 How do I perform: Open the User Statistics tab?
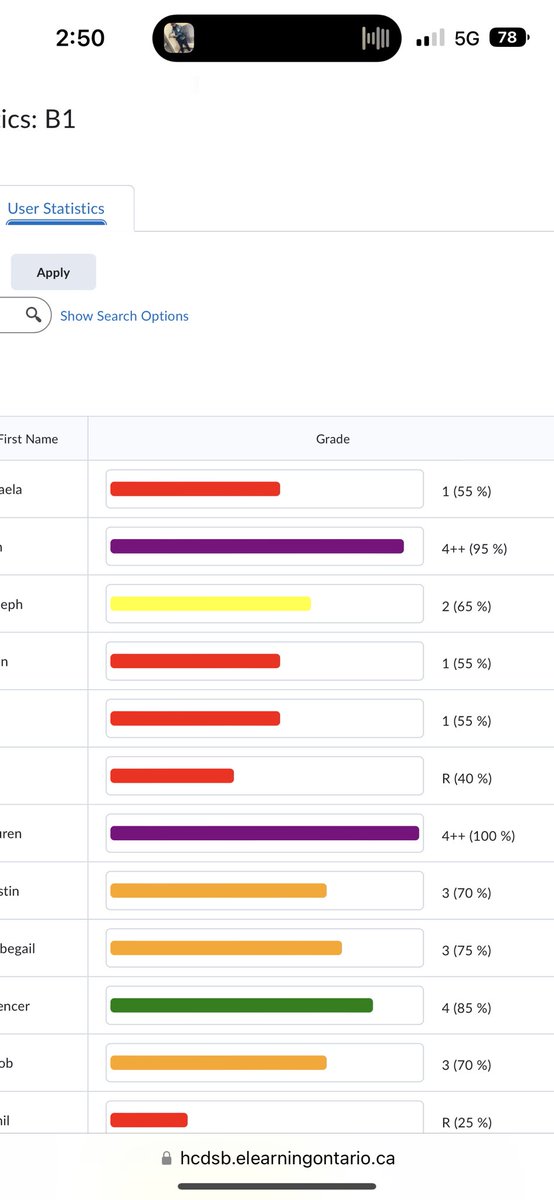[x=56, y=208]
